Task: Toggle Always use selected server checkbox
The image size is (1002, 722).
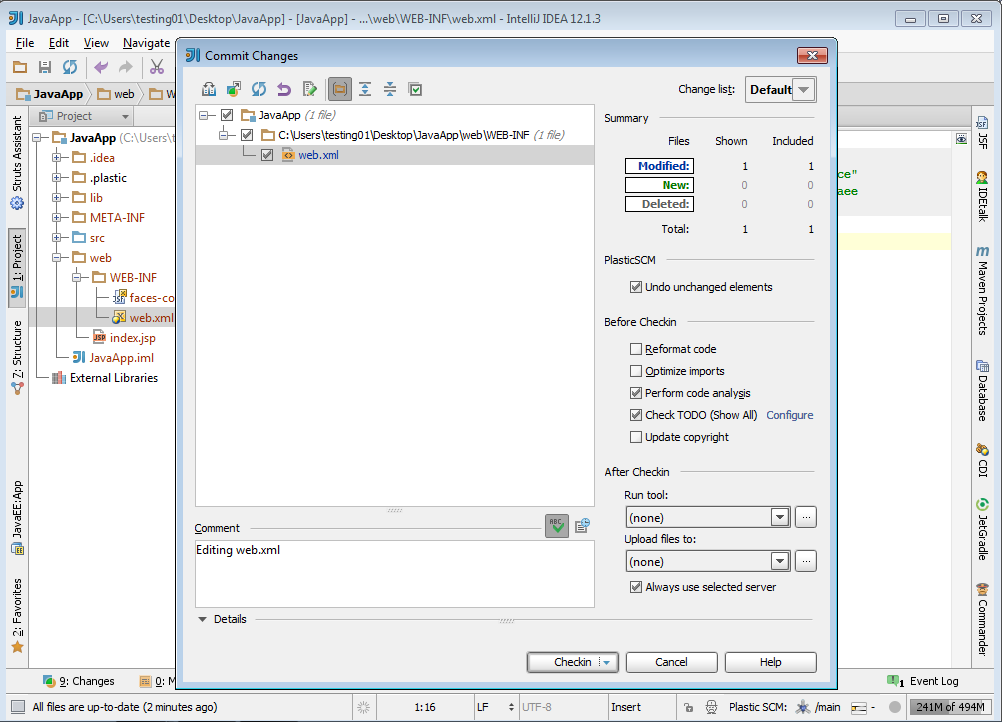Action: point(636,587)
